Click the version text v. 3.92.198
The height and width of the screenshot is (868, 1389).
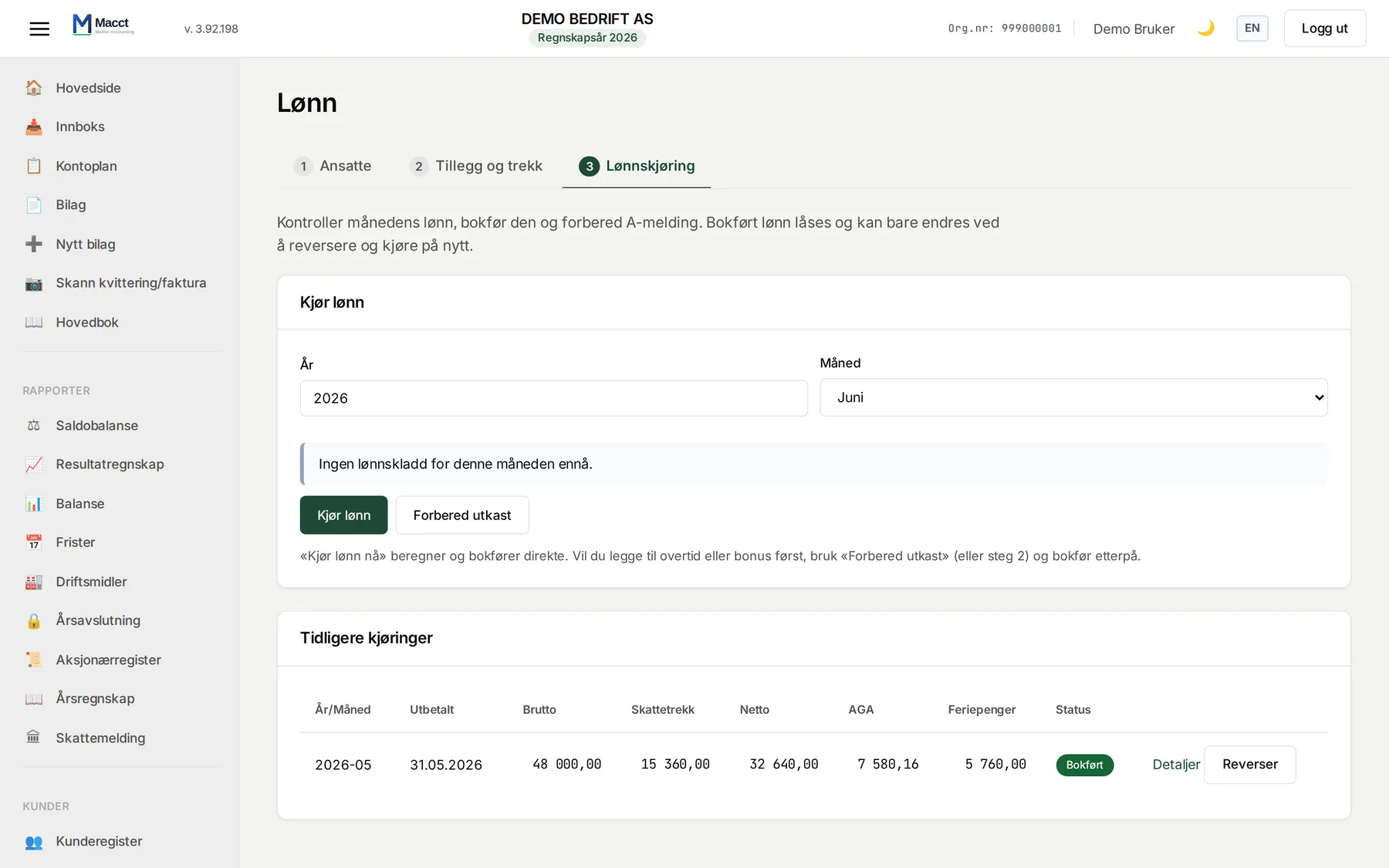tap(211, 29)
